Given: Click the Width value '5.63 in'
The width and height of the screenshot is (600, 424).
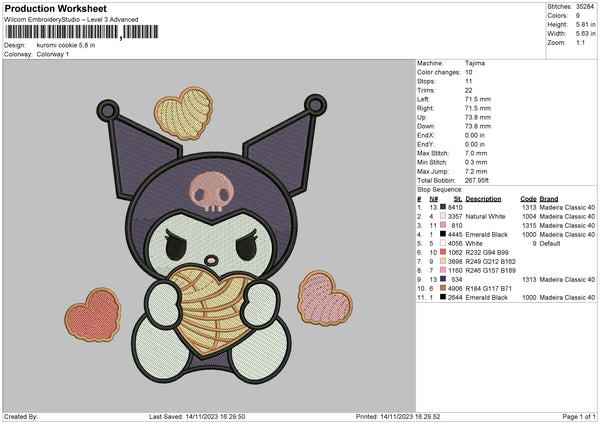Looking at the screenshot, I should pos(585,34).
